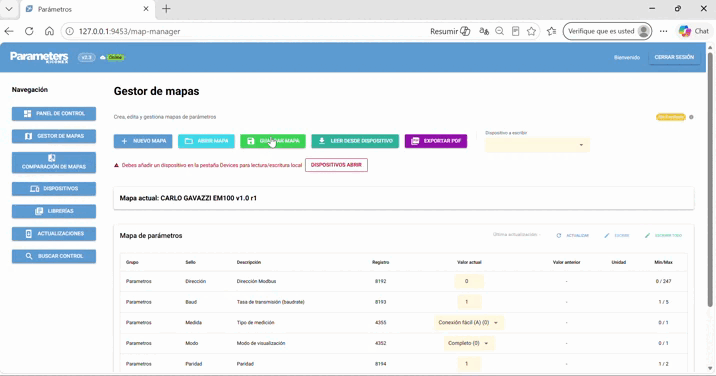Image resolution: width=716 pixels, height=376 pixels.
Task: Edit the baudrate value field showing 1
Action: coord(469,302)
